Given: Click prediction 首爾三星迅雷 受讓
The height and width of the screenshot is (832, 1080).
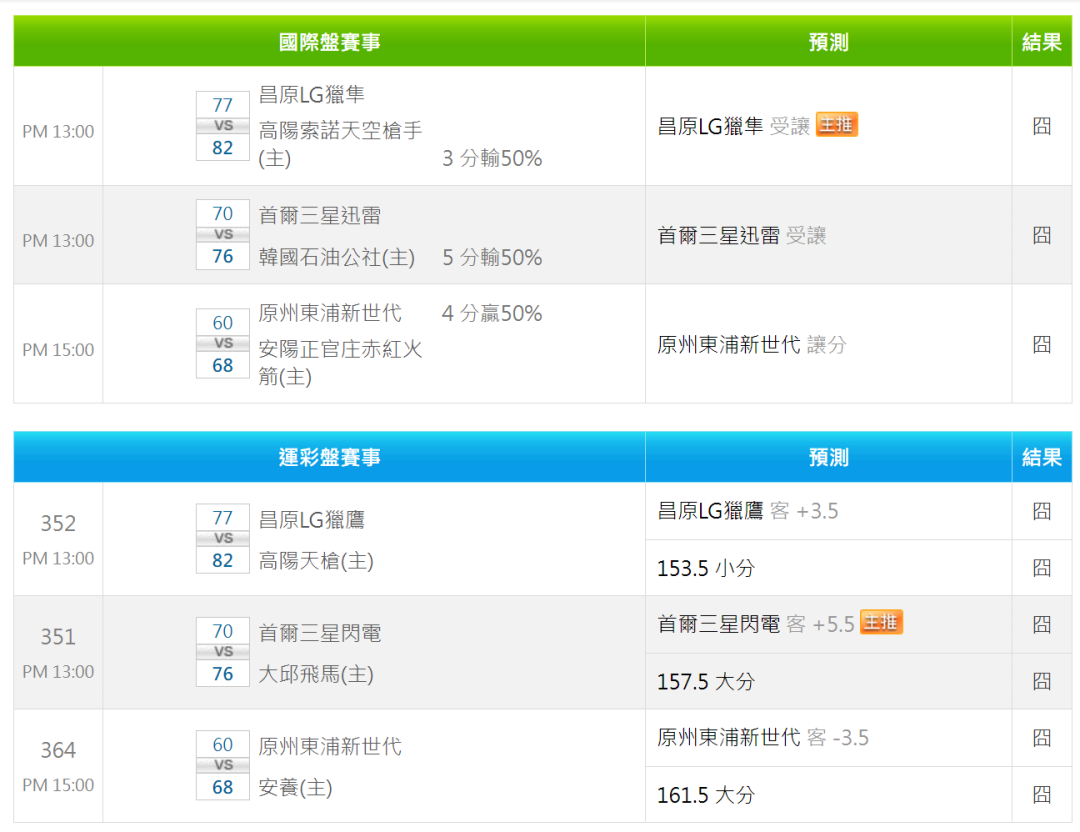Looking at the screenshot, I should 742,236.
